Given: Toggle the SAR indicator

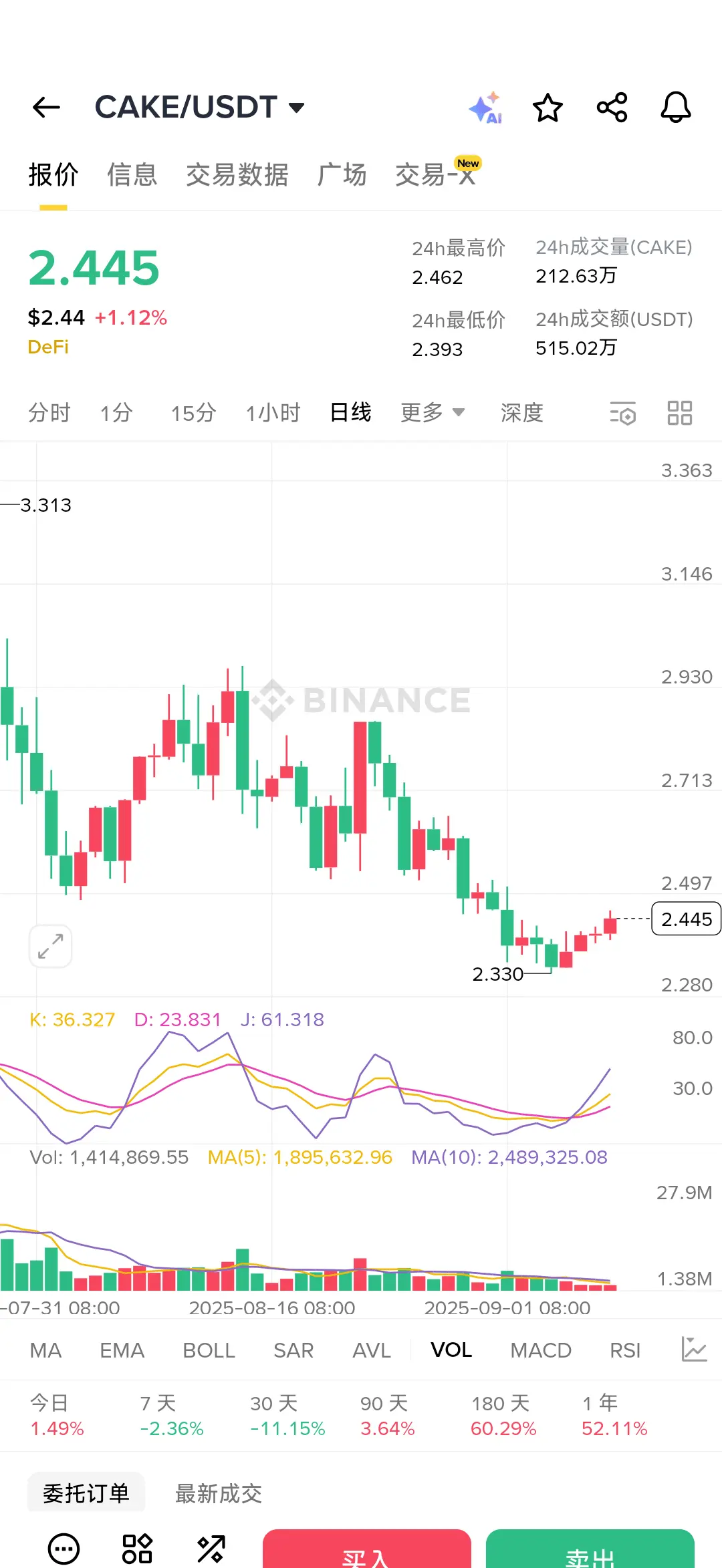Looking at the screenshot, I should 293,1350.
